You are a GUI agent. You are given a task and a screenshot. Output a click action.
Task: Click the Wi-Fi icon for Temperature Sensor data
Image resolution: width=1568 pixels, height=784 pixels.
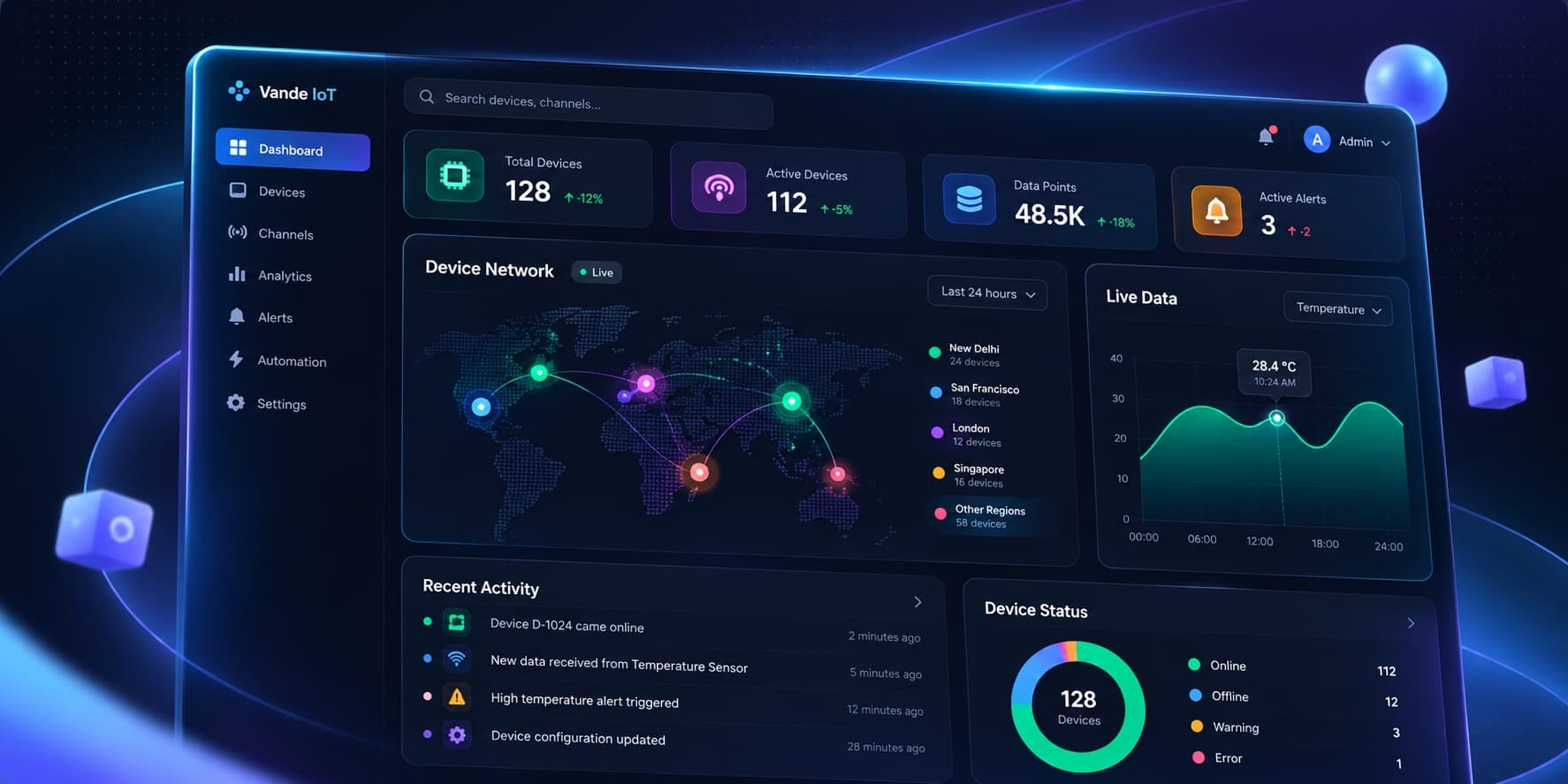457,658
